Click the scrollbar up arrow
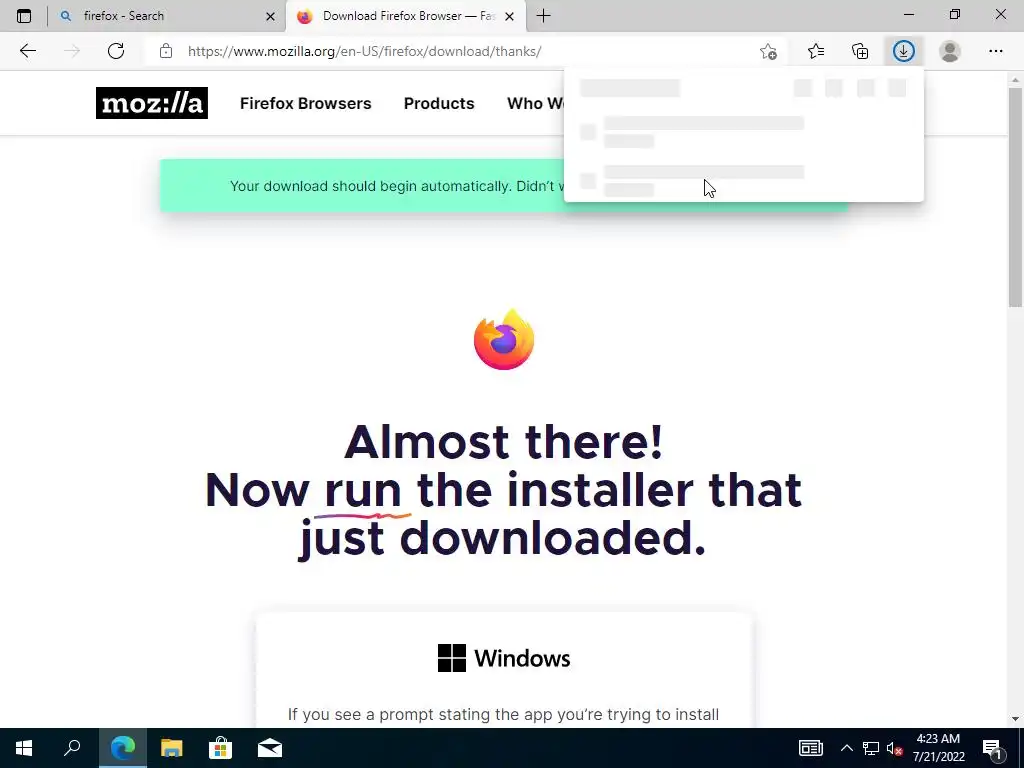The width and height of the screenshot is (1024, 768). [1015, 80]
